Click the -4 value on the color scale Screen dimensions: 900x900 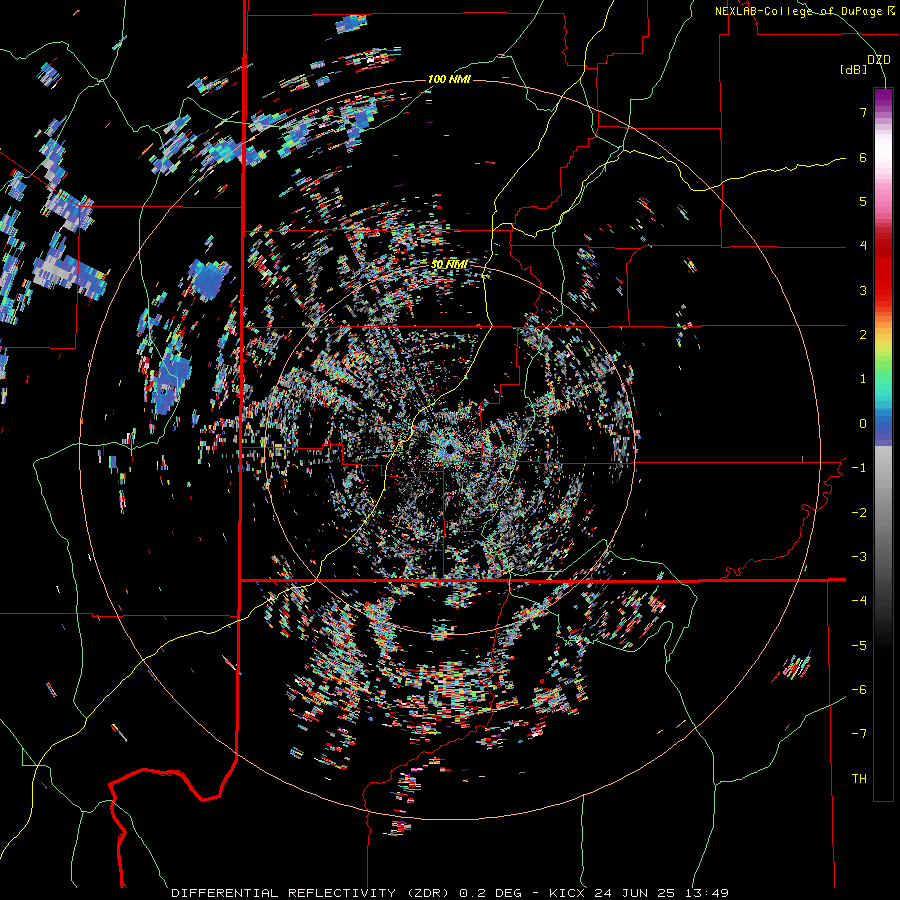click(859, 601)
